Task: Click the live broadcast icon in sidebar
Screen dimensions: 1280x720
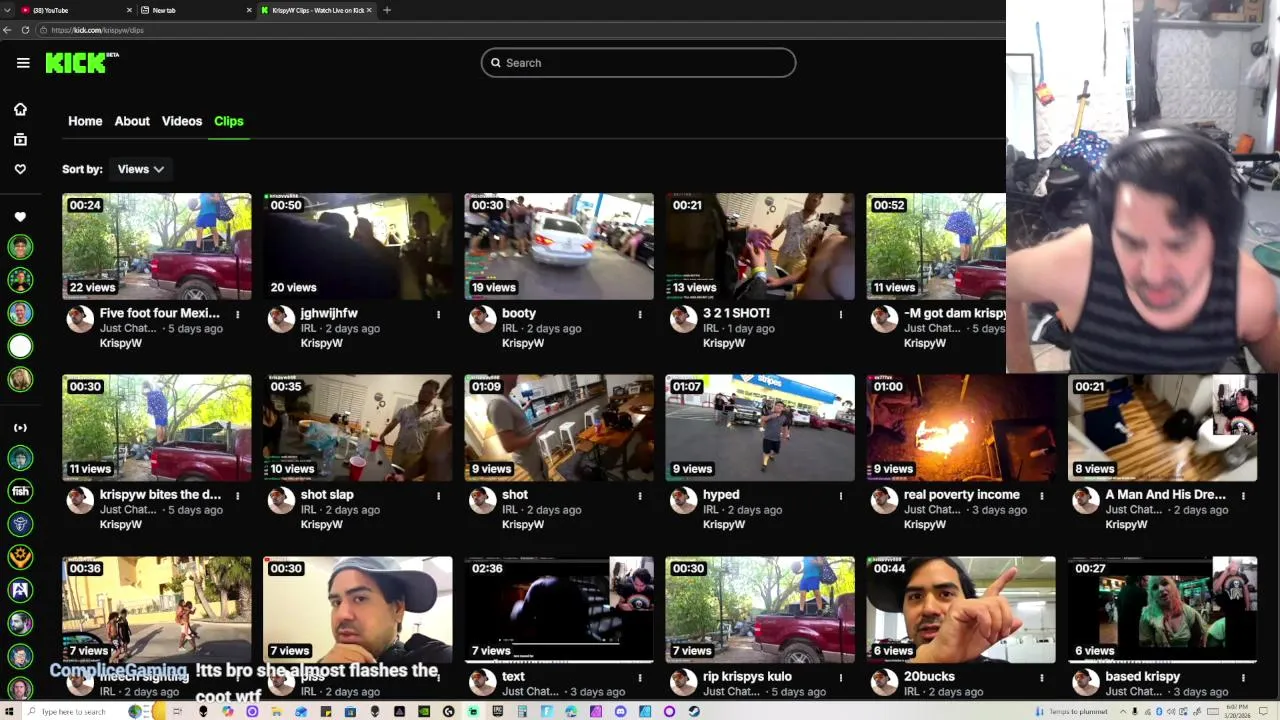Action: [20, 428]
